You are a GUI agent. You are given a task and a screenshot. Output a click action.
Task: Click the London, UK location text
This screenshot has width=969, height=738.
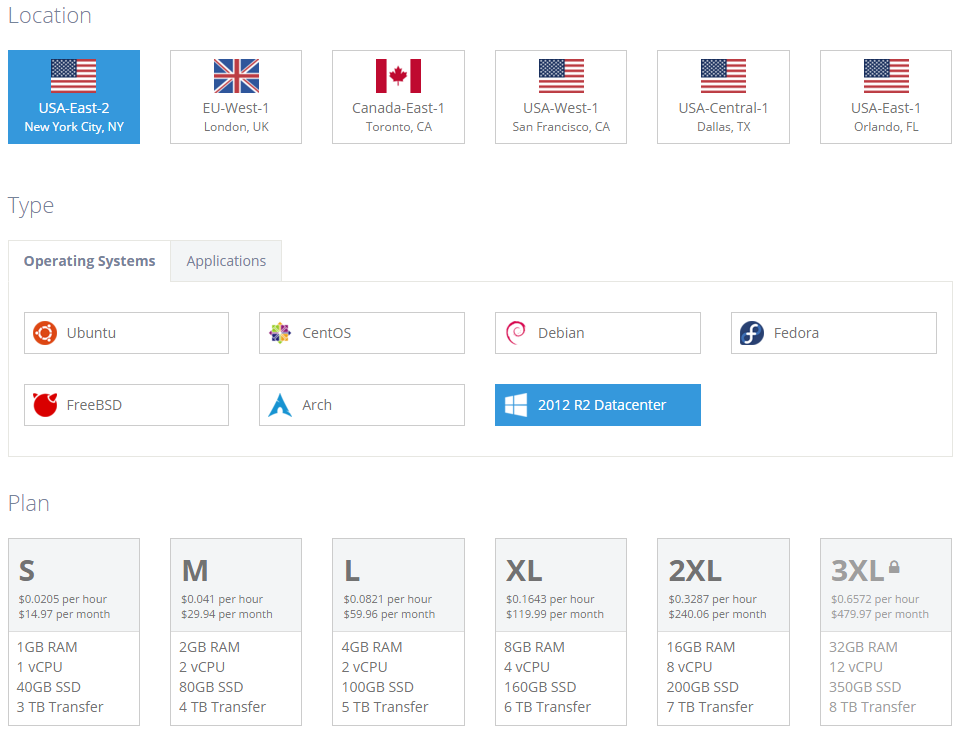[x=236, y=127]
